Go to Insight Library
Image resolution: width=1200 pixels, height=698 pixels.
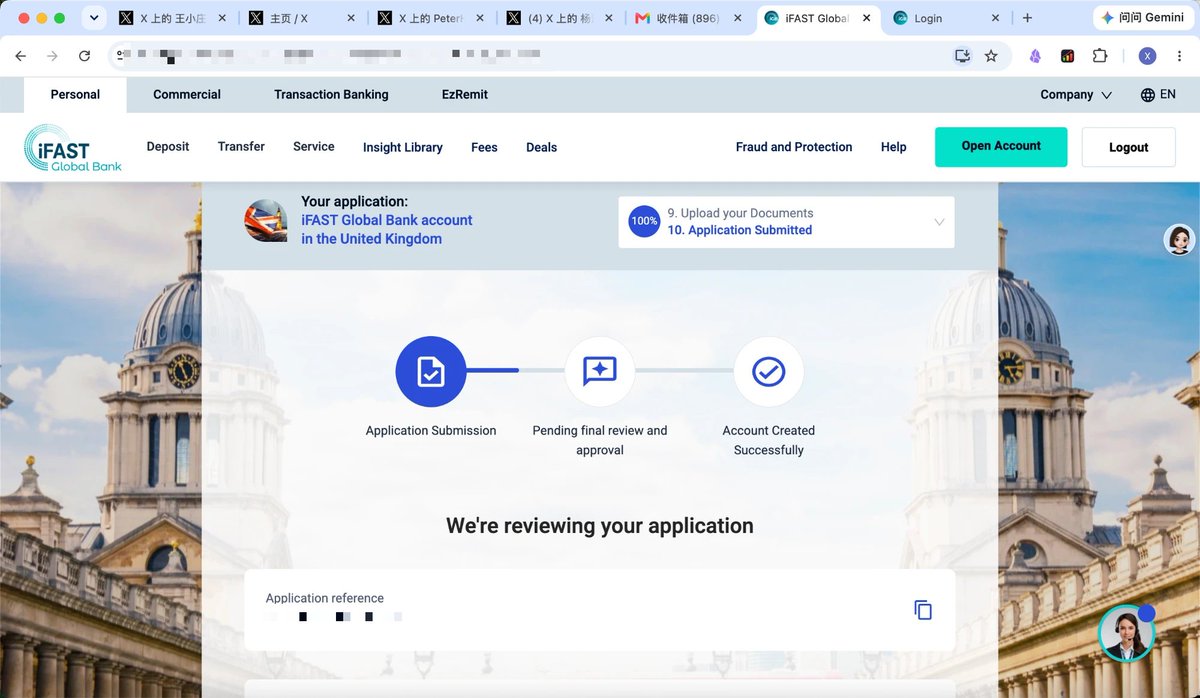click(403, 148)
